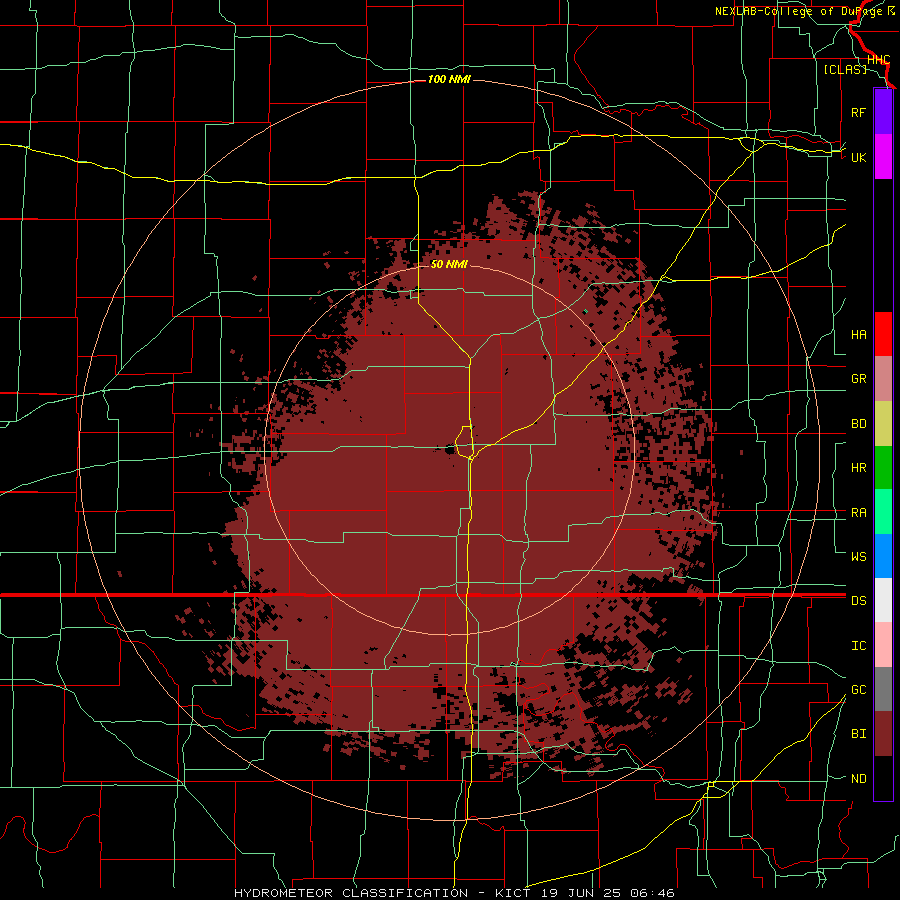Viewport: 900px width, 900px height.
Task: Click the gray GC legend swatch
Action: pos(883,689)
